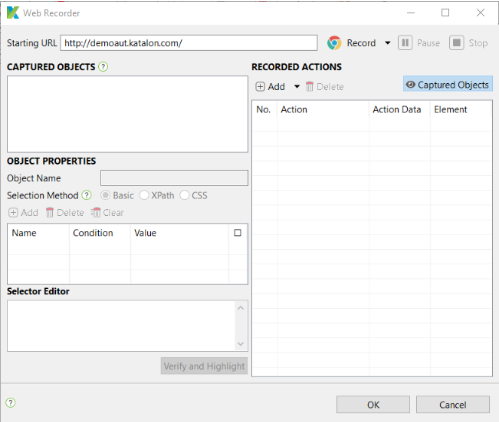Select the XPath selection method

click(x=157, y=195)
